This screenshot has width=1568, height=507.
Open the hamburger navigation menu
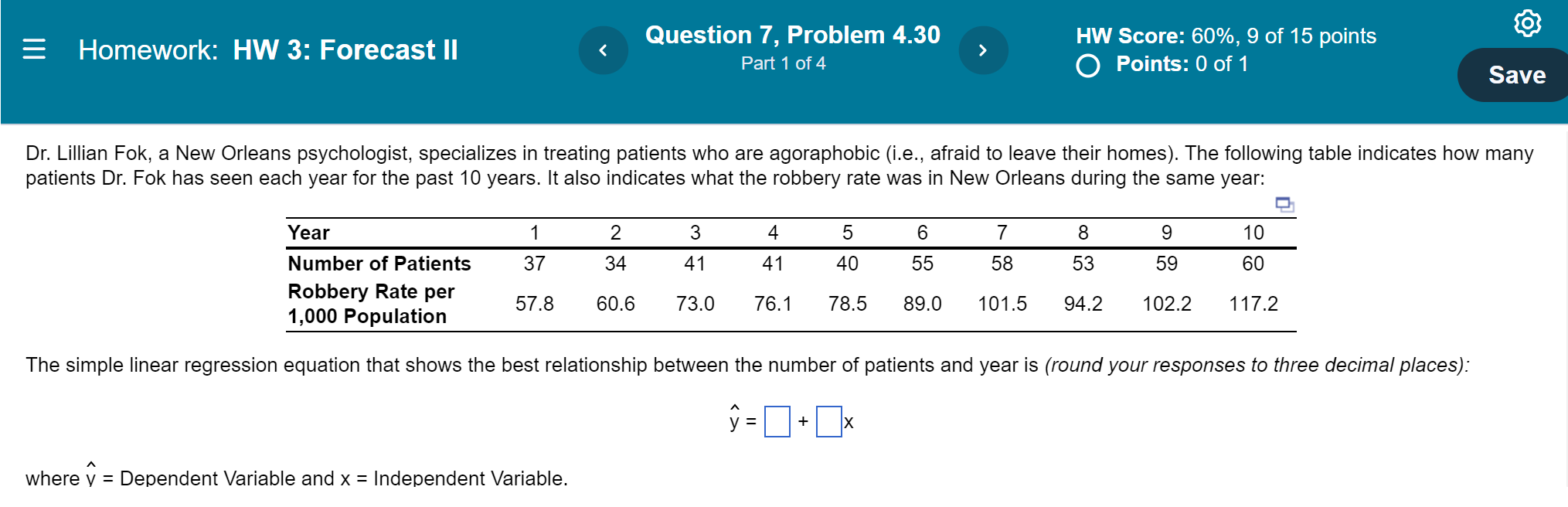[x=34, y=49]
